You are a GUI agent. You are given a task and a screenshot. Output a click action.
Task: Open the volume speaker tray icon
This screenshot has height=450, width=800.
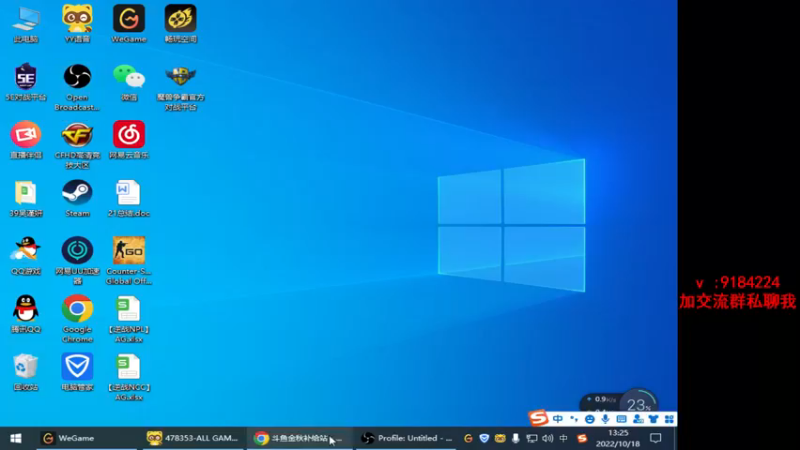click(x=547, y=438)
